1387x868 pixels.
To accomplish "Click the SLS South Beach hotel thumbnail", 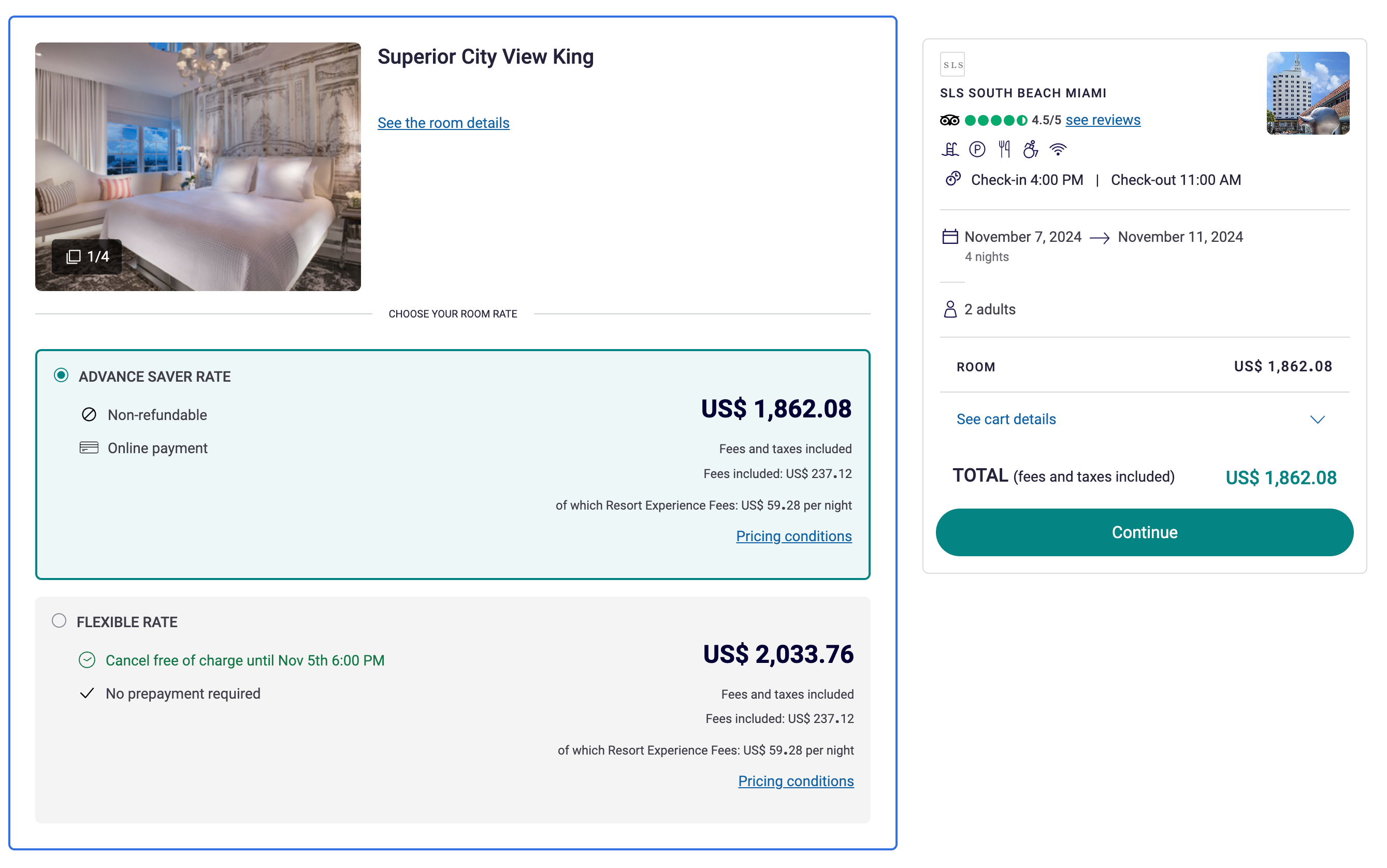I will (x=1308, y=93).
